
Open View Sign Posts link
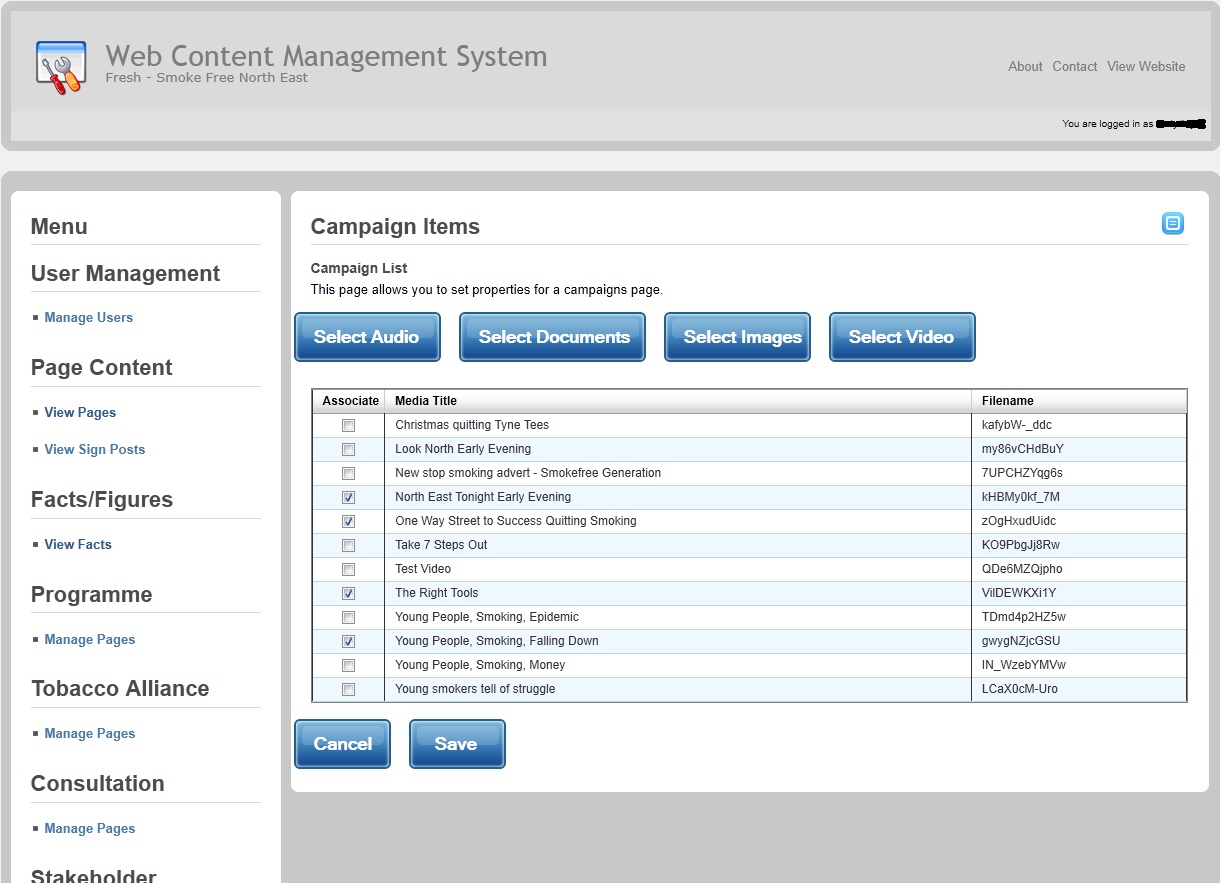[95, 450]
